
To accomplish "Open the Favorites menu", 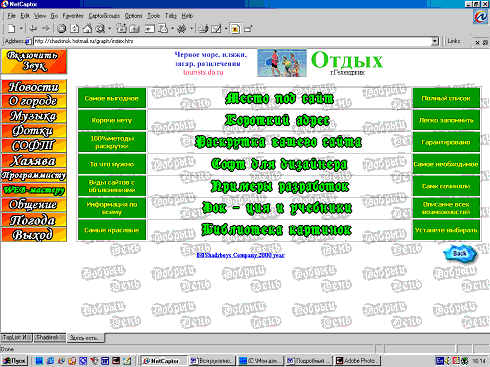I will click(x=73, y=16).
